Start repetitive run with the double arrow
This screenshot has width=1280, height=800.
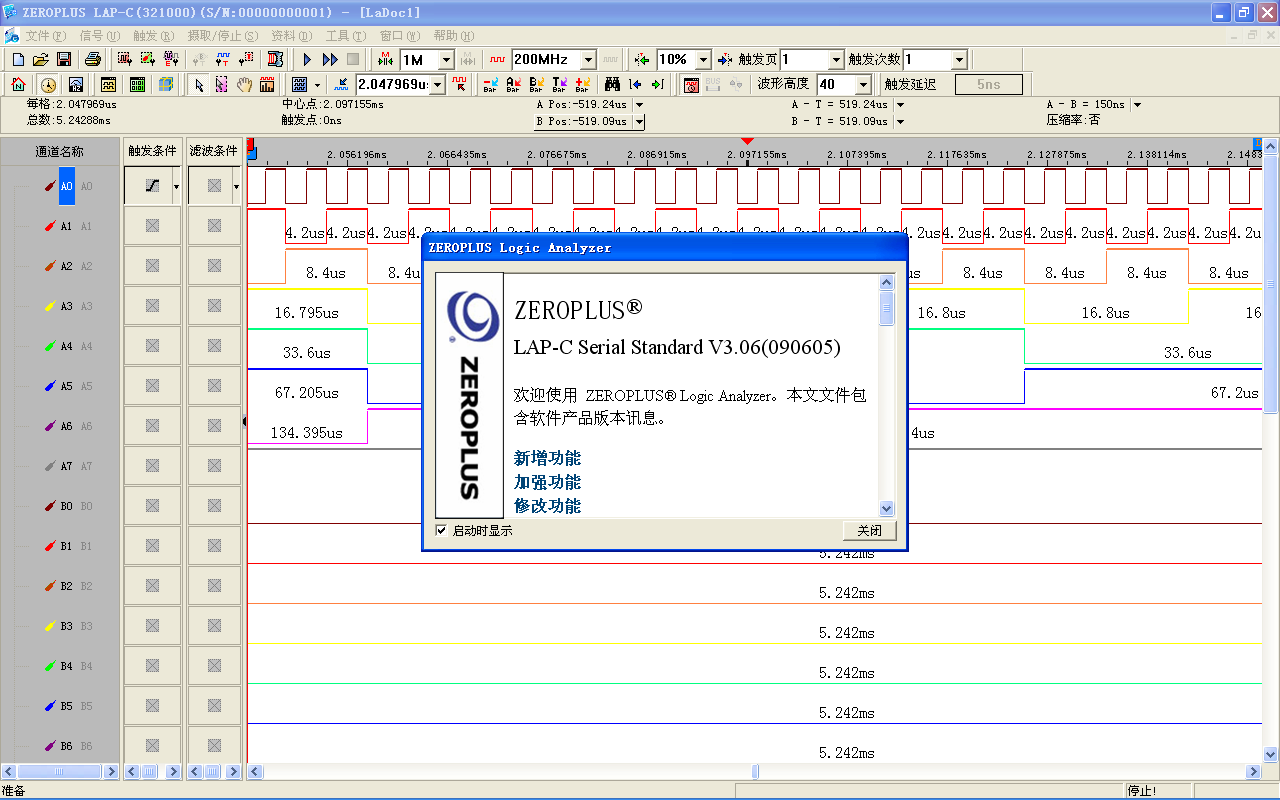tap(330, 60)
